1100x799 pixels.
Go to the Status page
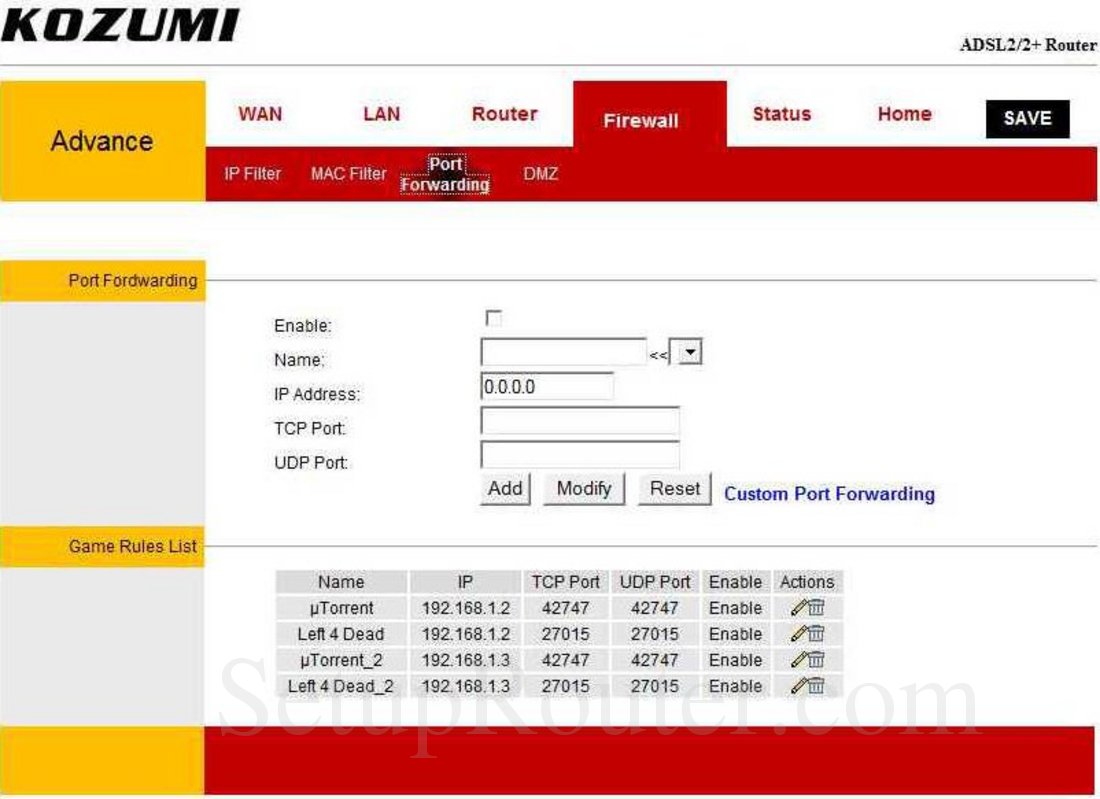(x=781, y=114)
